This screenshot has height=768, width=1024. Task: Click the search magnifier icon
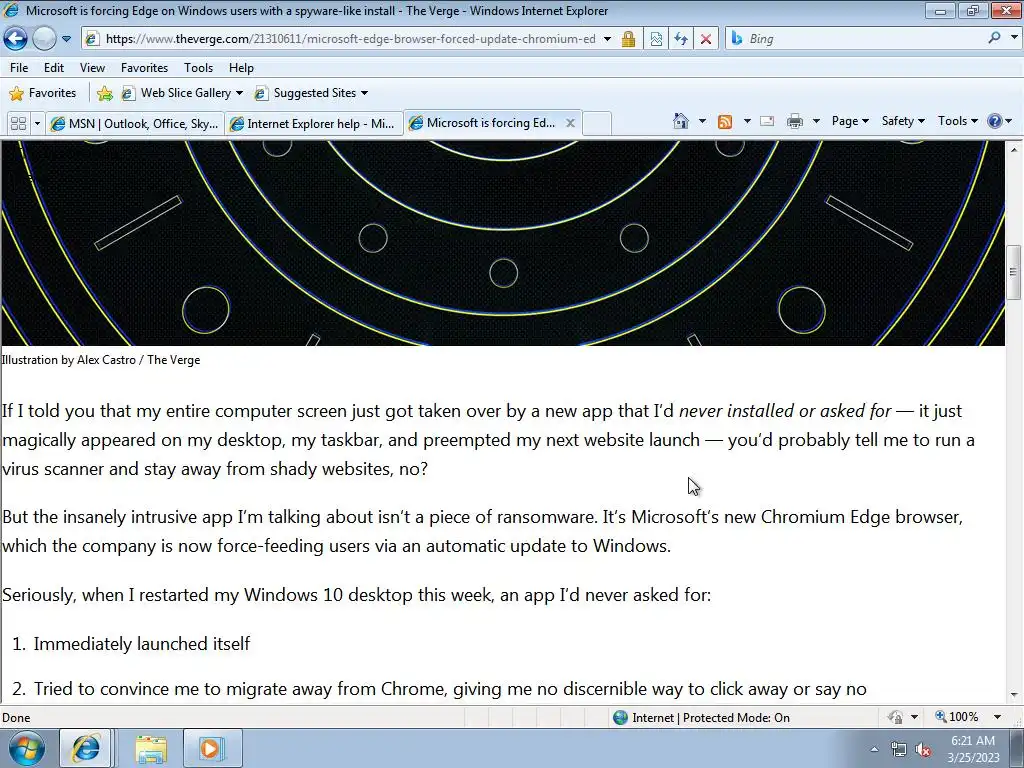click(995, 38)
